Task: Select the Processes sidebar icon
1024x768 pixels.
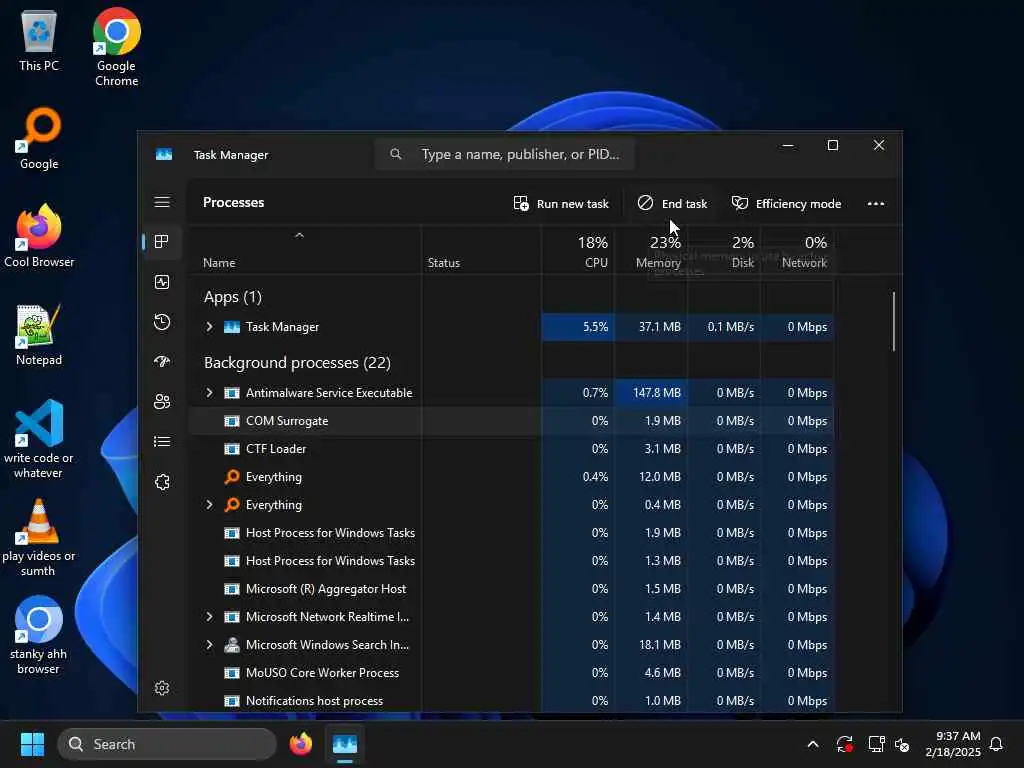Action: [162, 242]
